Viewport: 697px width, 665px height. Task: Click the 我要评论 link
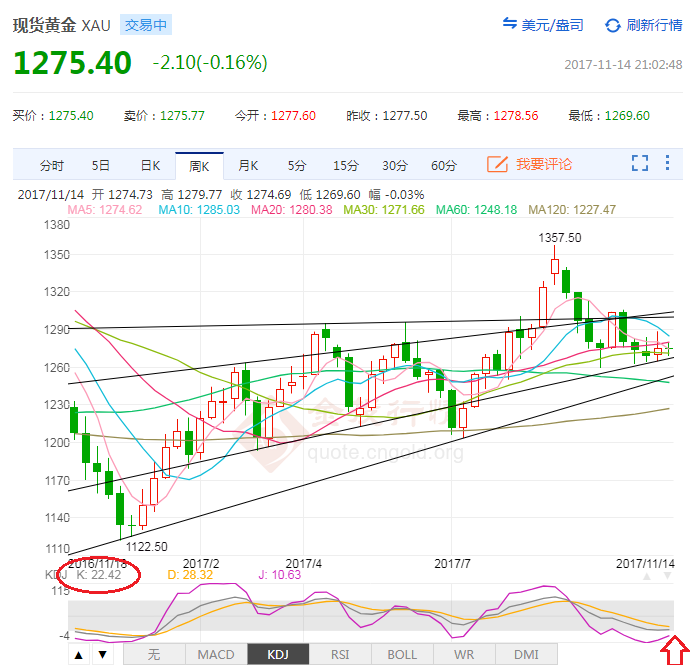point(544,164)
